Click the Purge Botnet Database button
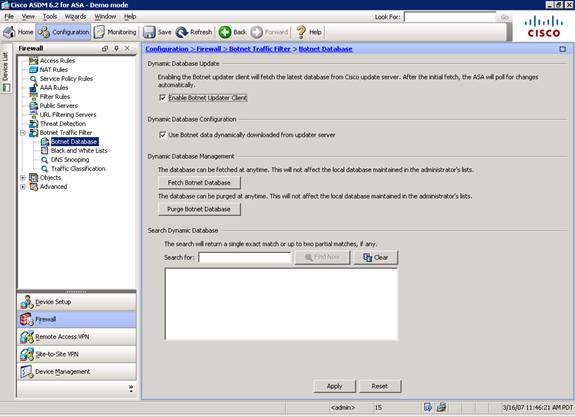 click(x=199, y=209)
